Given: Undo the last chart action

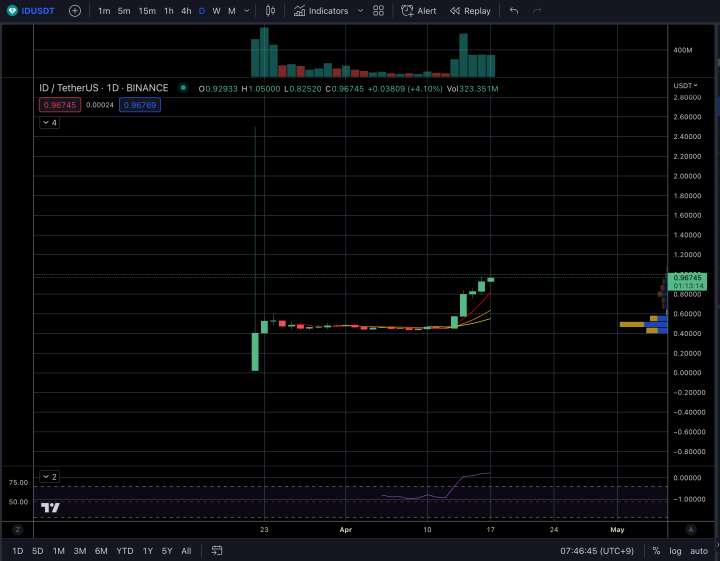Looking at the screenshot, I should click(514, 11).
